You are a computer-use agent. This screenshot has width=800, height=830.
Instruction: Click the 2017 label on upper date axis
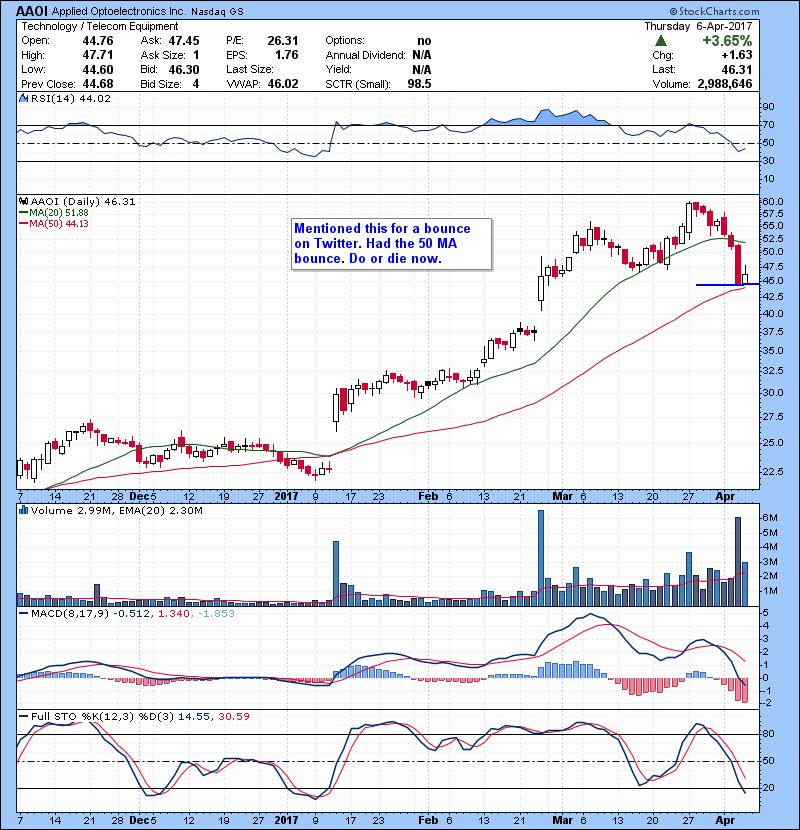(286, 496)
